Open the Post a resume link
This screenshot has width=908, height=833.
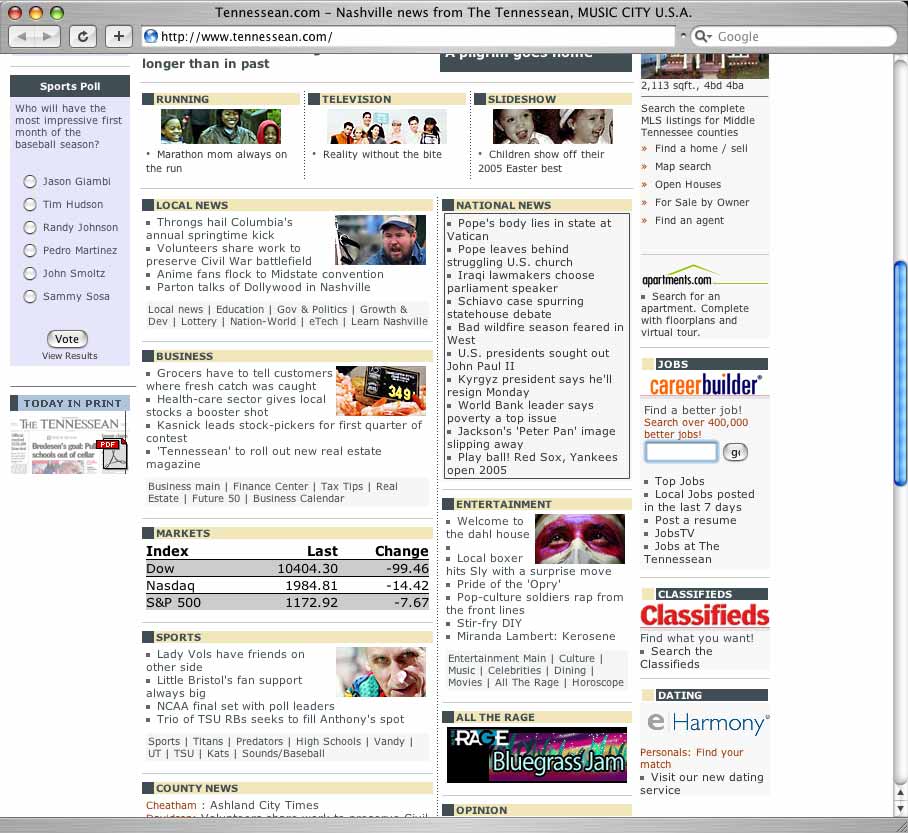pos(695,520)
